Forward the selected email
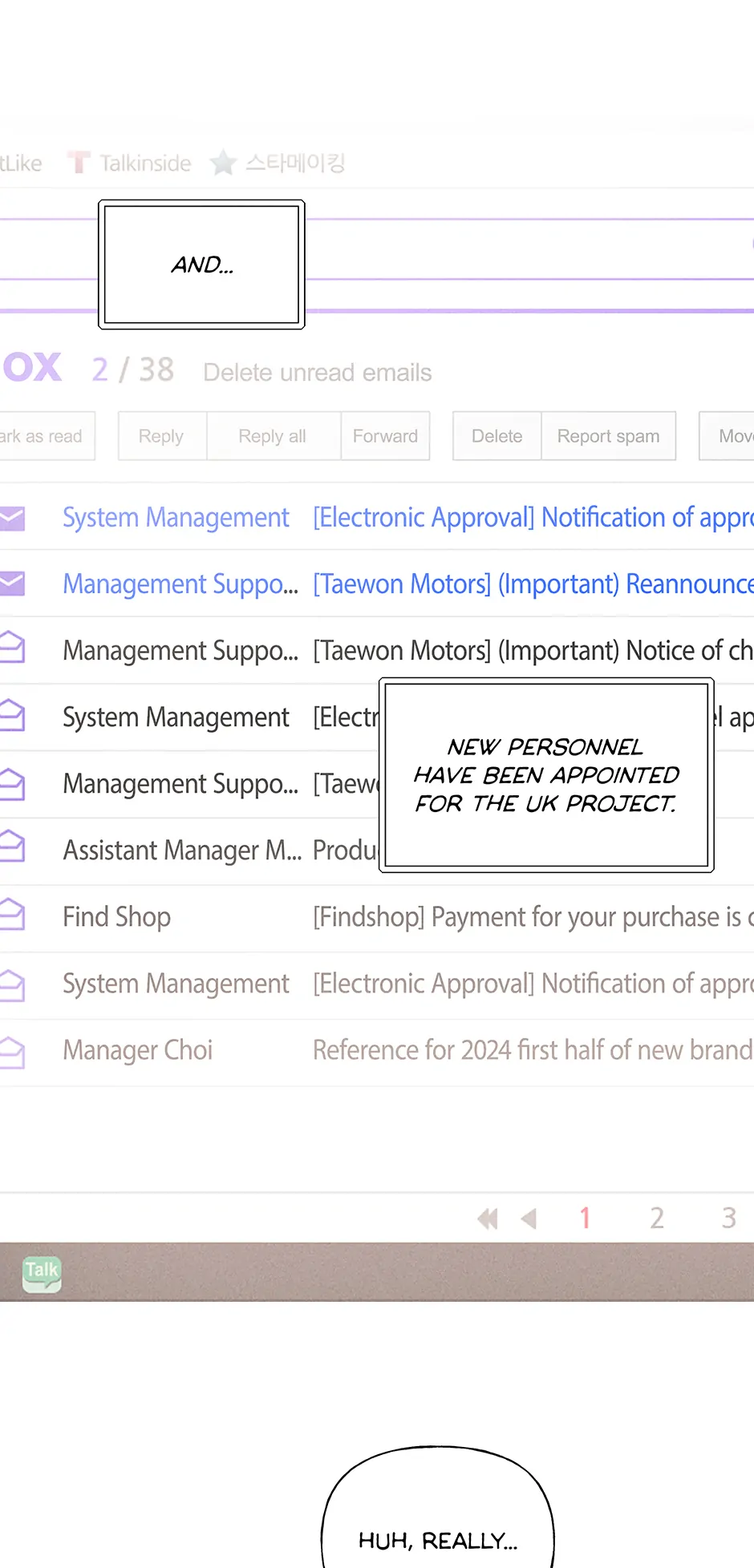The image size is (754, 1568). click(x=385, y=436)
